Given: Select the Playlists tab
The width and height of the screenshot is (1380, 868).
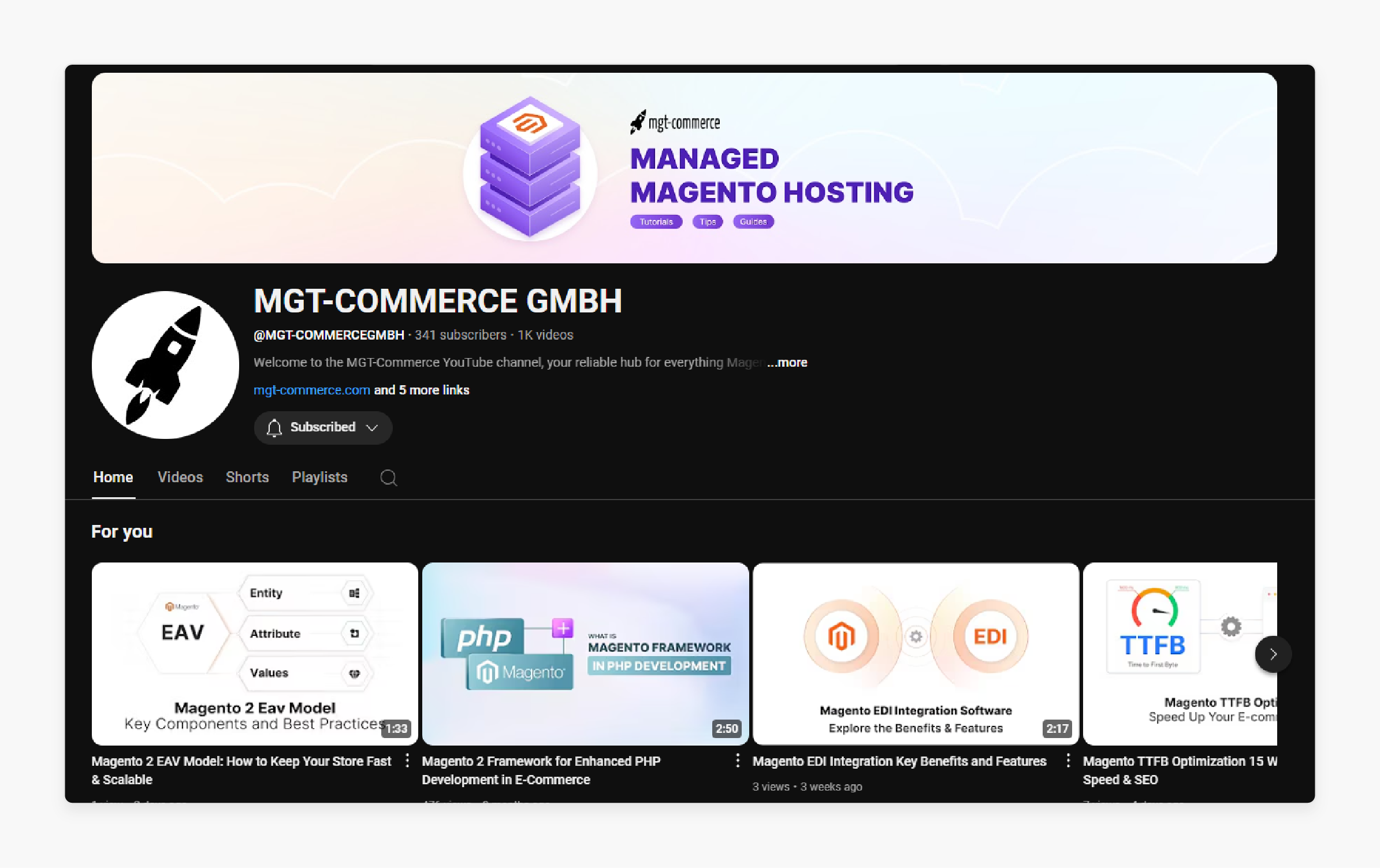Looking at the screenshot, I should coord(319,478).
